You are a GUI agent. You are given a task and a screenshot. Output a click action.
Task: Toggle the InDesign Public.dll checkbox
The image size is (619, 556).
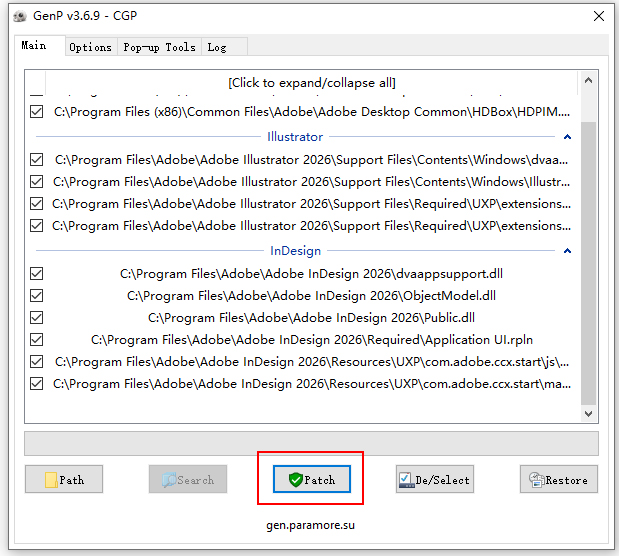(x=37, y=318)
